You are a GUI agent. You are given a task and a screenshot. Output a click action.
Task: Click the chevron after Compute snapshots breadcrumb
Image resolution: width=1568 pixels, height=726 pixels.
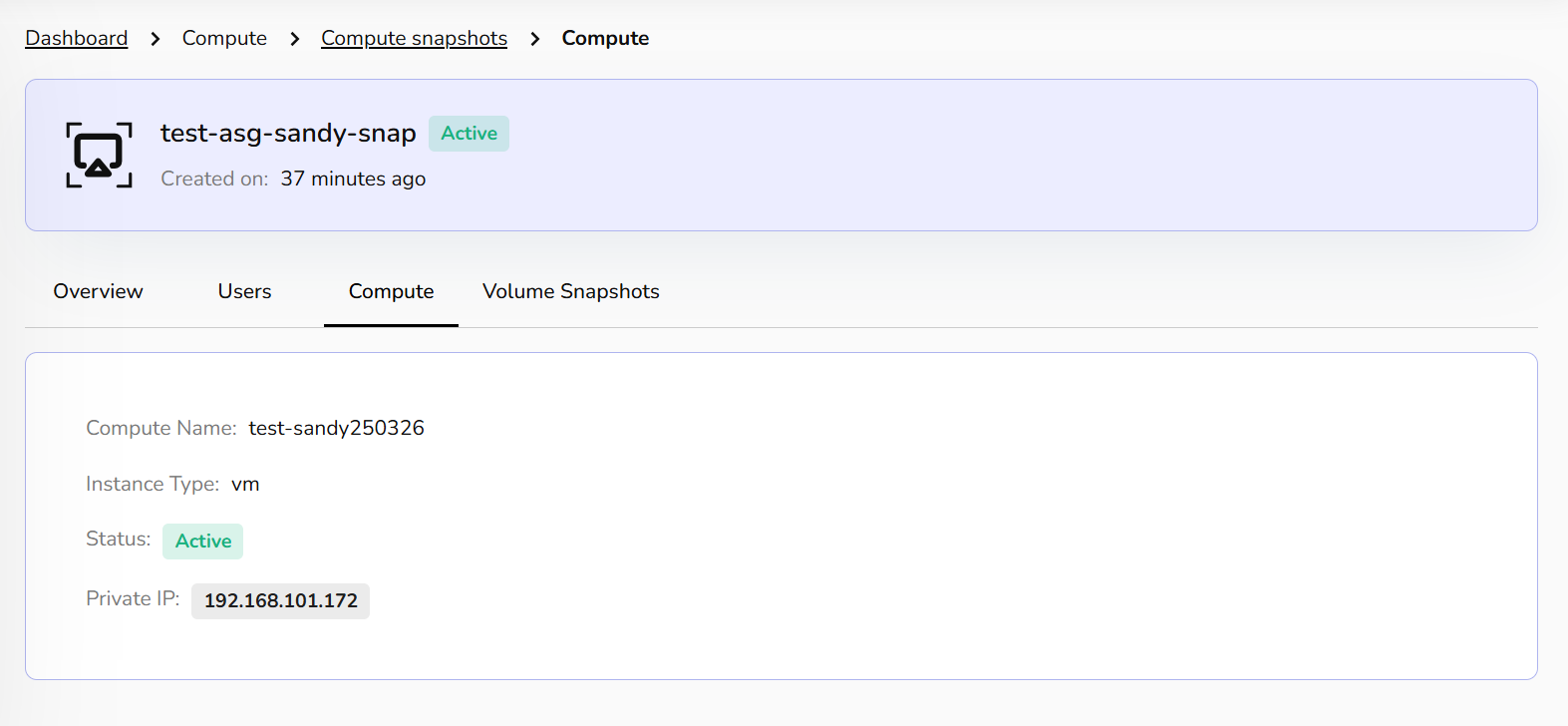click(x=535, y=39)
